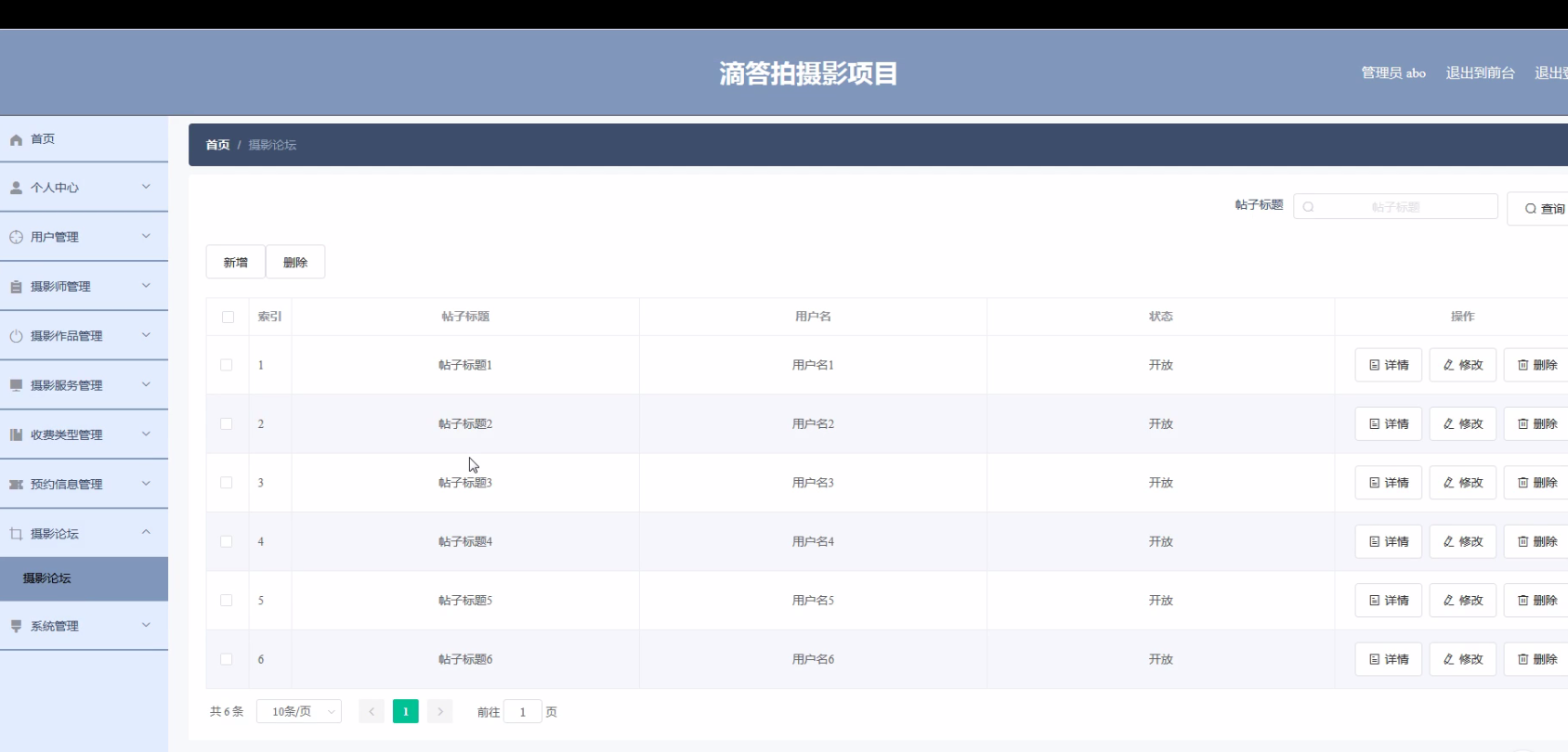Click the power icon beside 摄影作品管理
Screen dimensions: 1568x752
pos(16,336)
